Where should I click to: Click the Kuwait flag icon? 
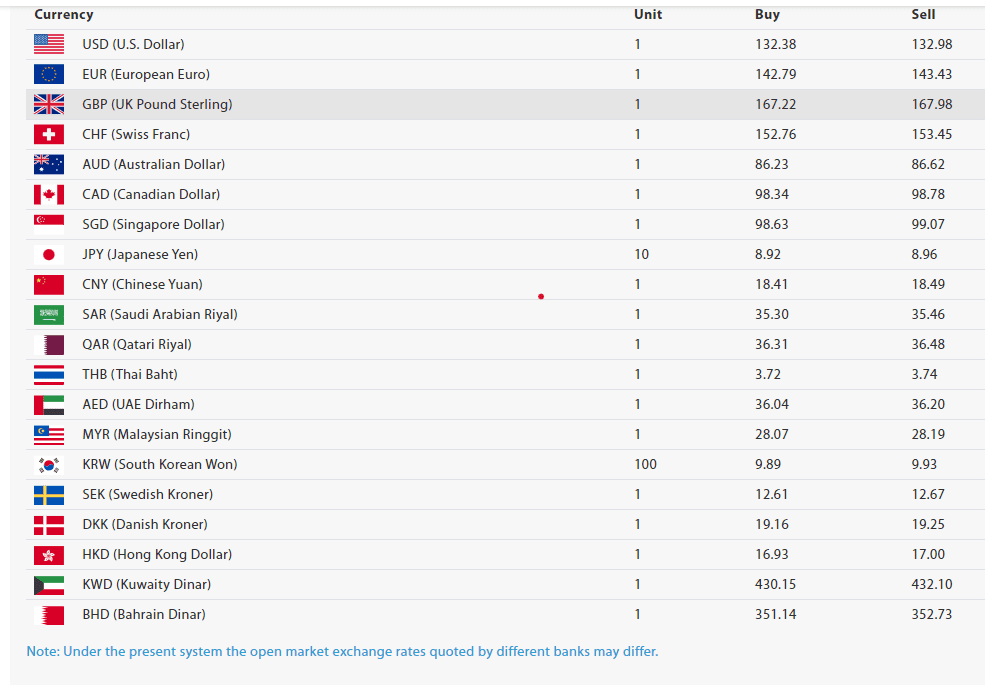(x=48, y=584)
